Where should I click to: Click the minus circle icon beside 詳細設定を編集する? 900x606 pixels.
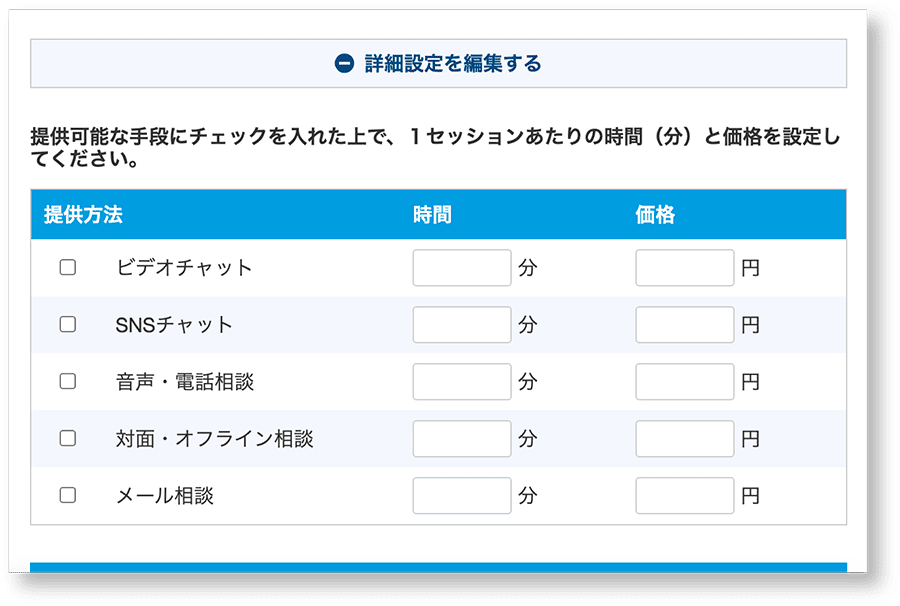point(344,63)
